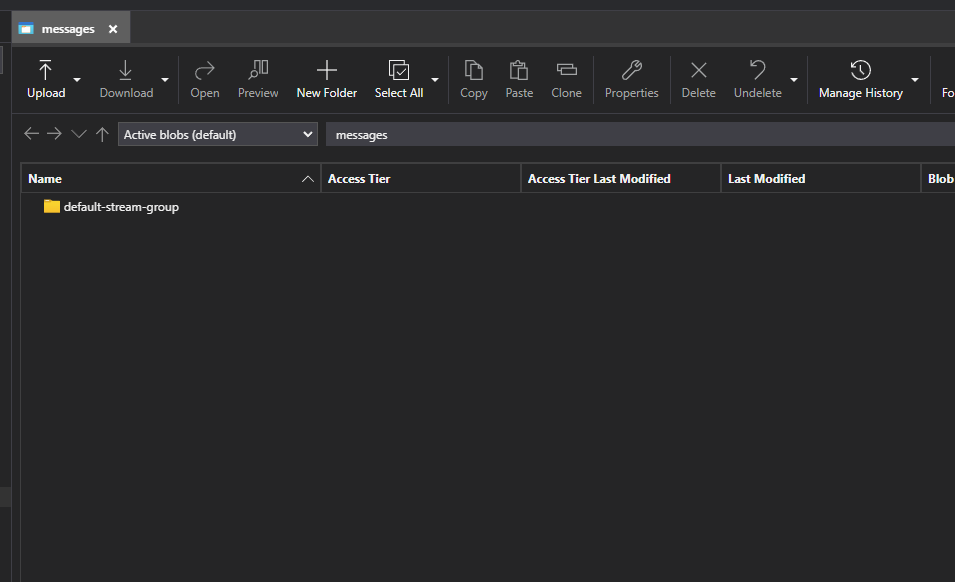Expand the Undelete options dropdown arrow
Viewport: 955px width, 582px height.
coord(794,80)
